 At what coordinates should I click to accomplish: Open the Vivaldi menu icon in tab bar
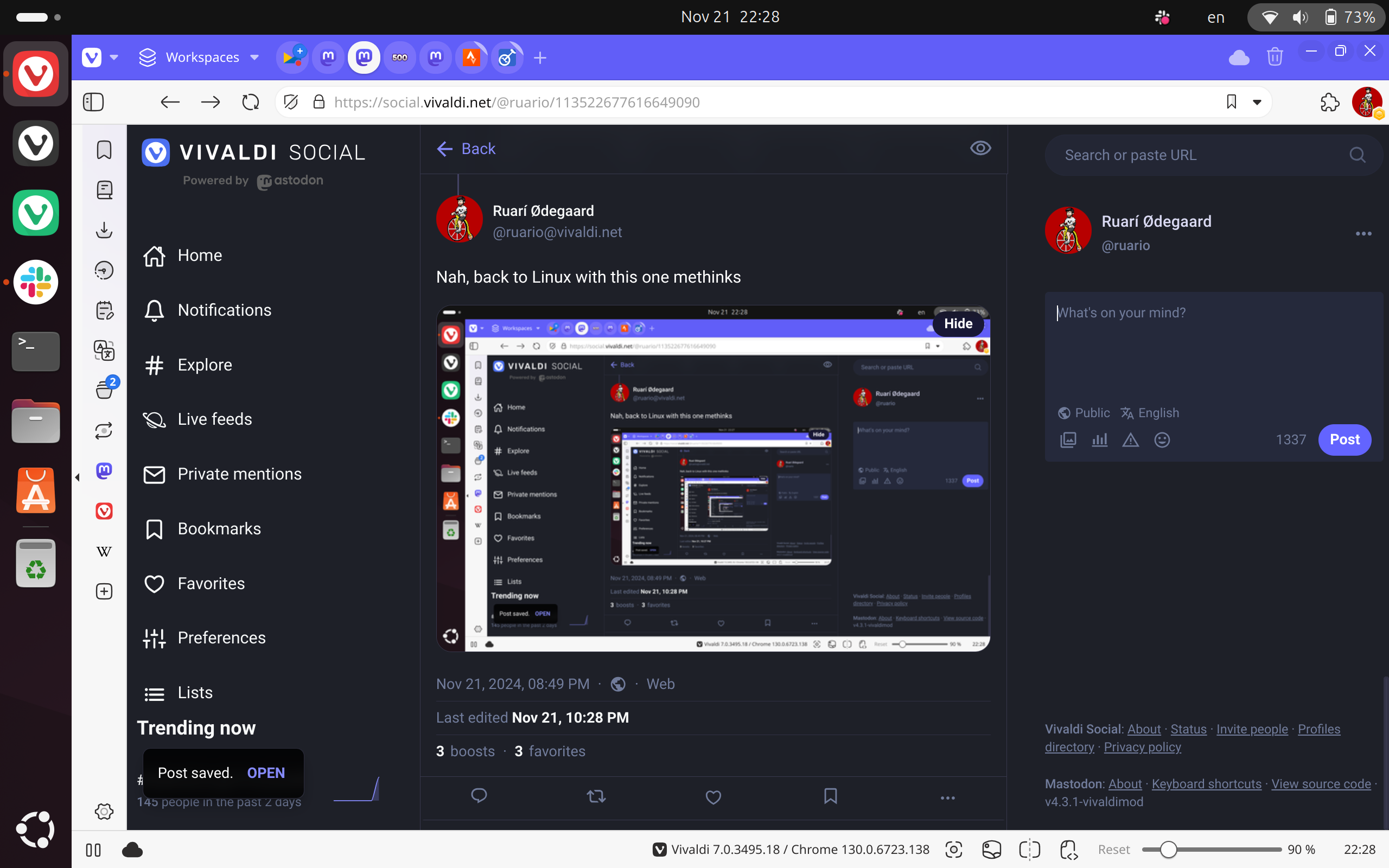click(92, 58)
